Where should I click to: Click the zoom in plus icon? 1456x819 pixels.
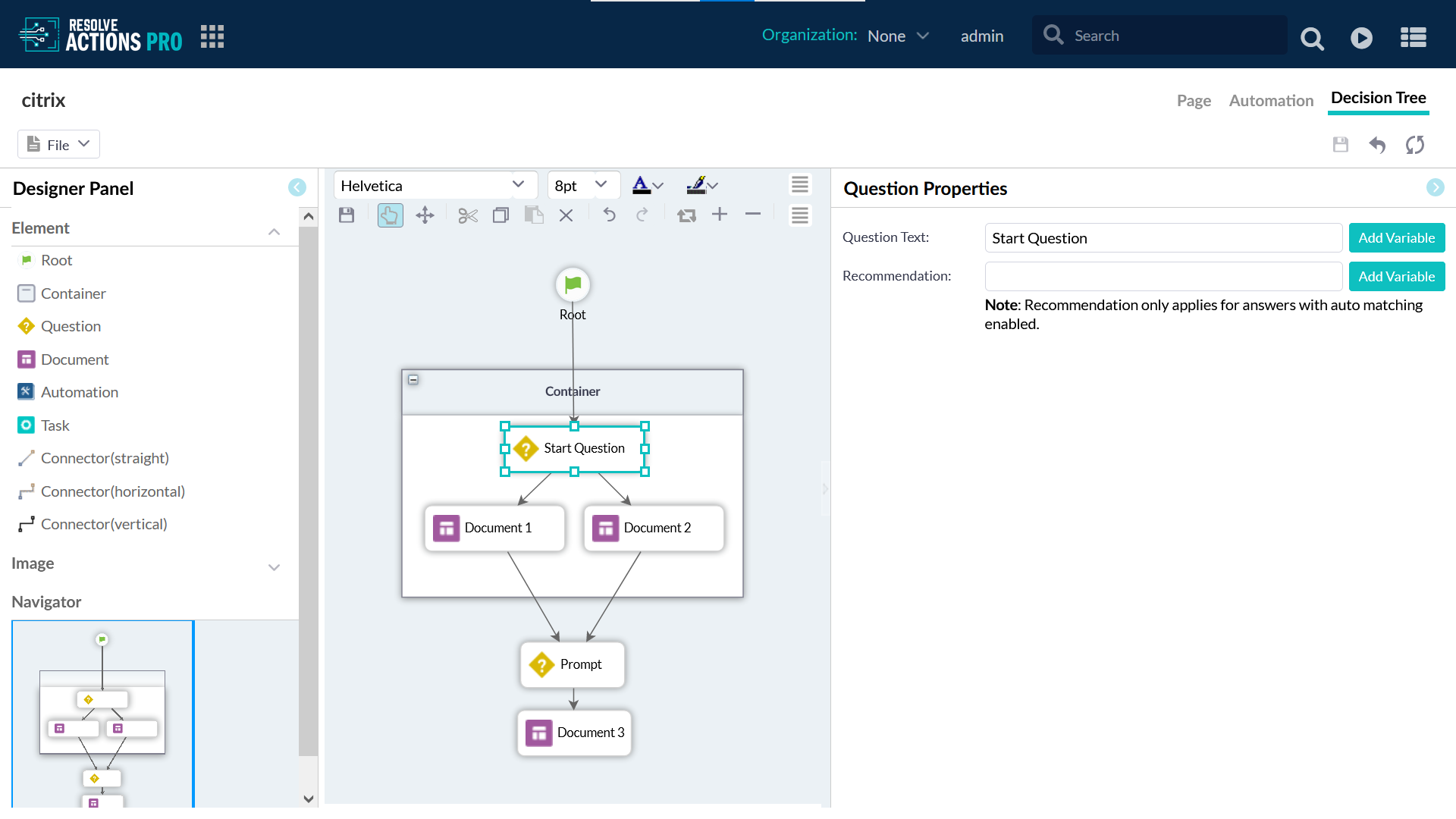[720, 215]
